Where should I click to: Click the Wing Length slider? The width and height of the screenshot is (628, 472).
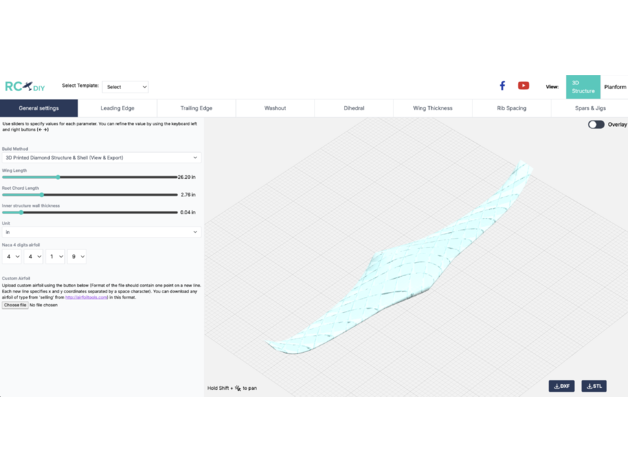(90, 177)
